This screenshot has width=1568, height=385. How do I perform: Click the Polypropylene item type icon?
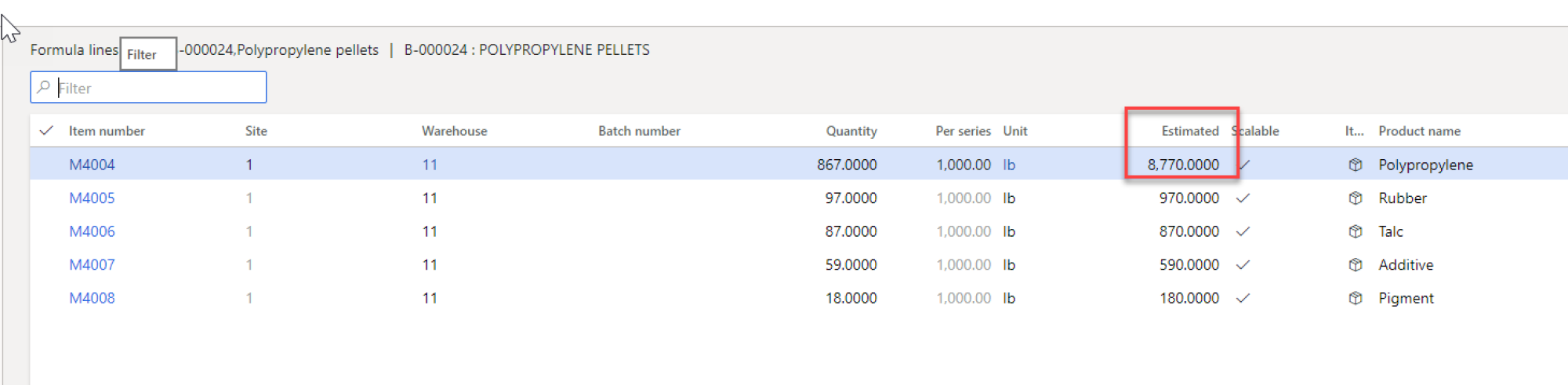tap(1355, 165)
